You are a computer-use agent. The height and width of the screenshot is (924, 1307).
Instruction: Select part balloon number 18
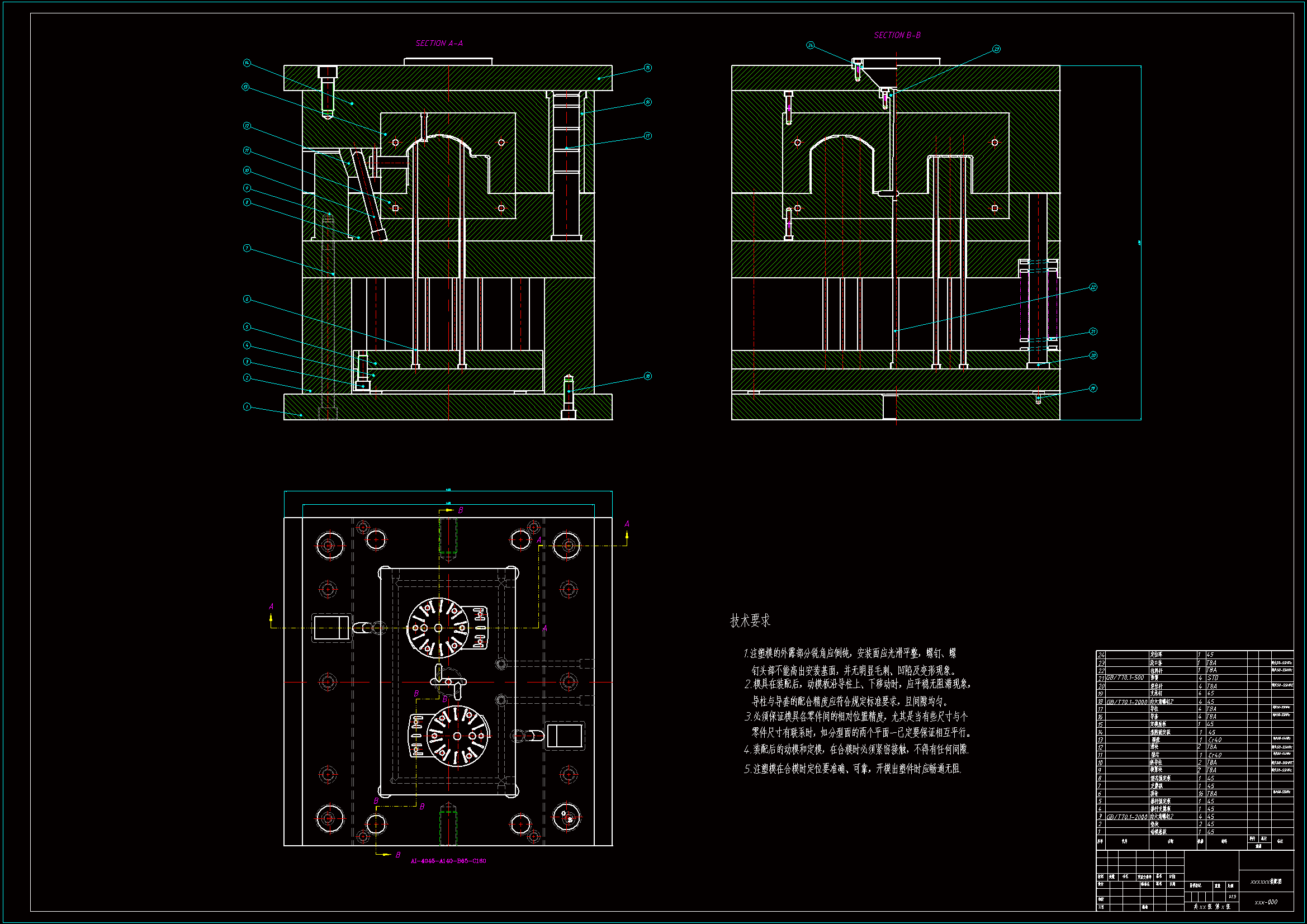(x=648, y=376)
